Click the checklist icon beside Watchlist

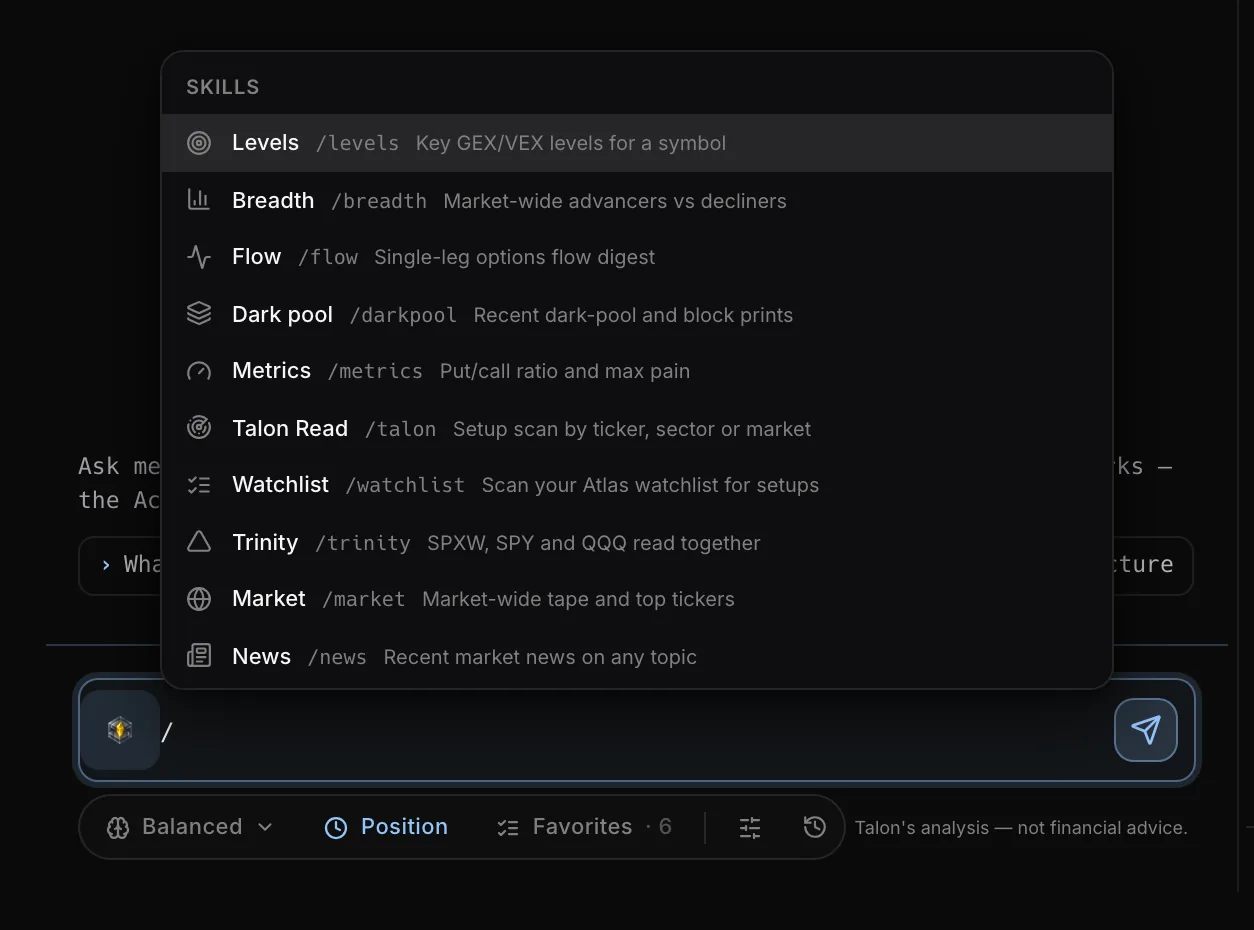coord(199,485)
